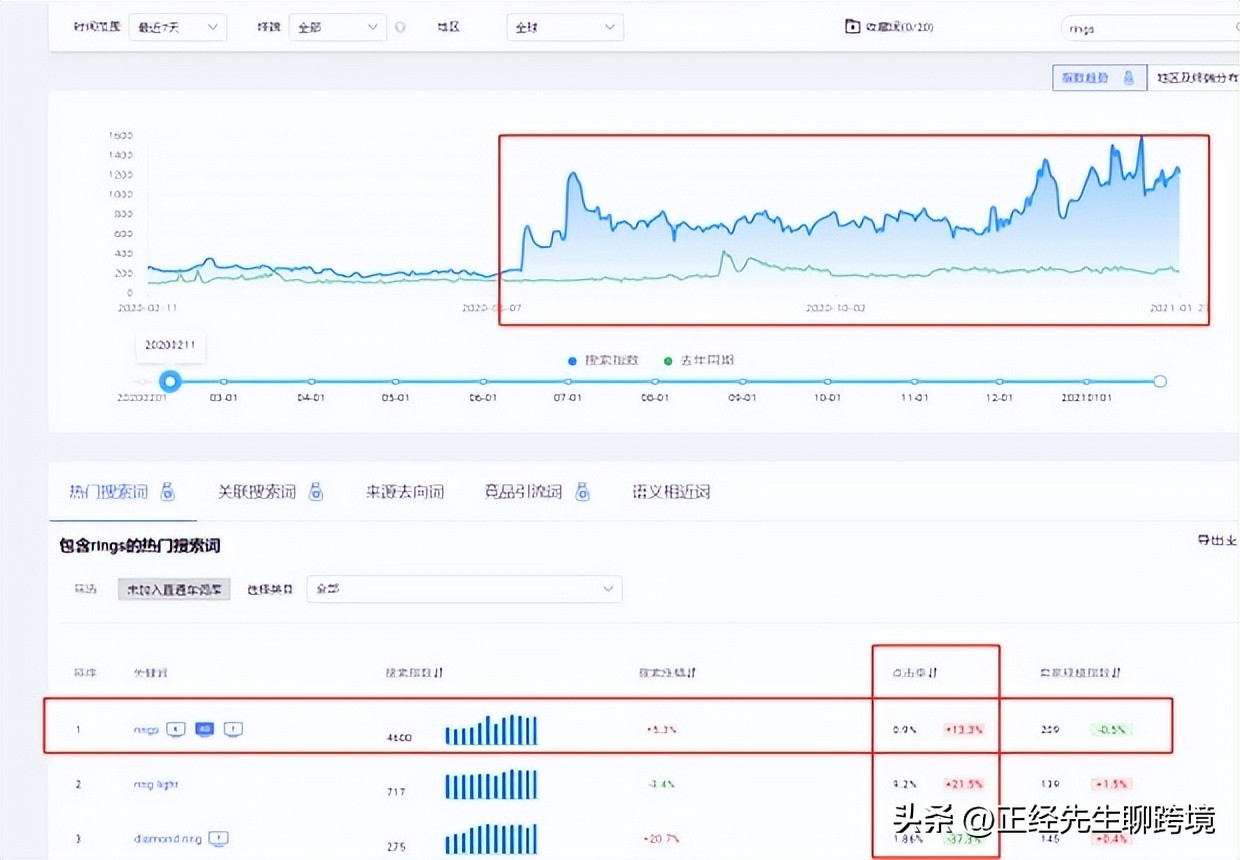This screenshot has width=1240, height=860.
Task: Click the +20.7% growth value for diamond ring
Action: click(x=660, y=838)
